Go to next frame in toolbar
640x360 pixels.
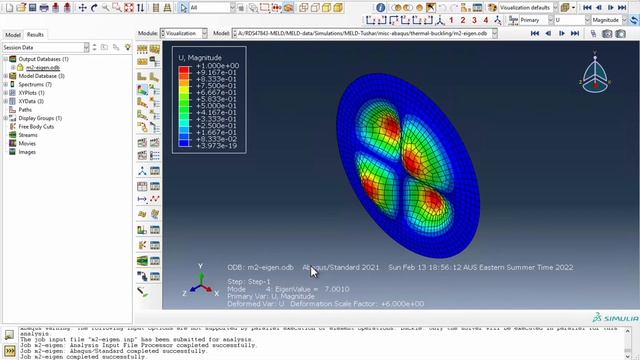click(611, 7)
